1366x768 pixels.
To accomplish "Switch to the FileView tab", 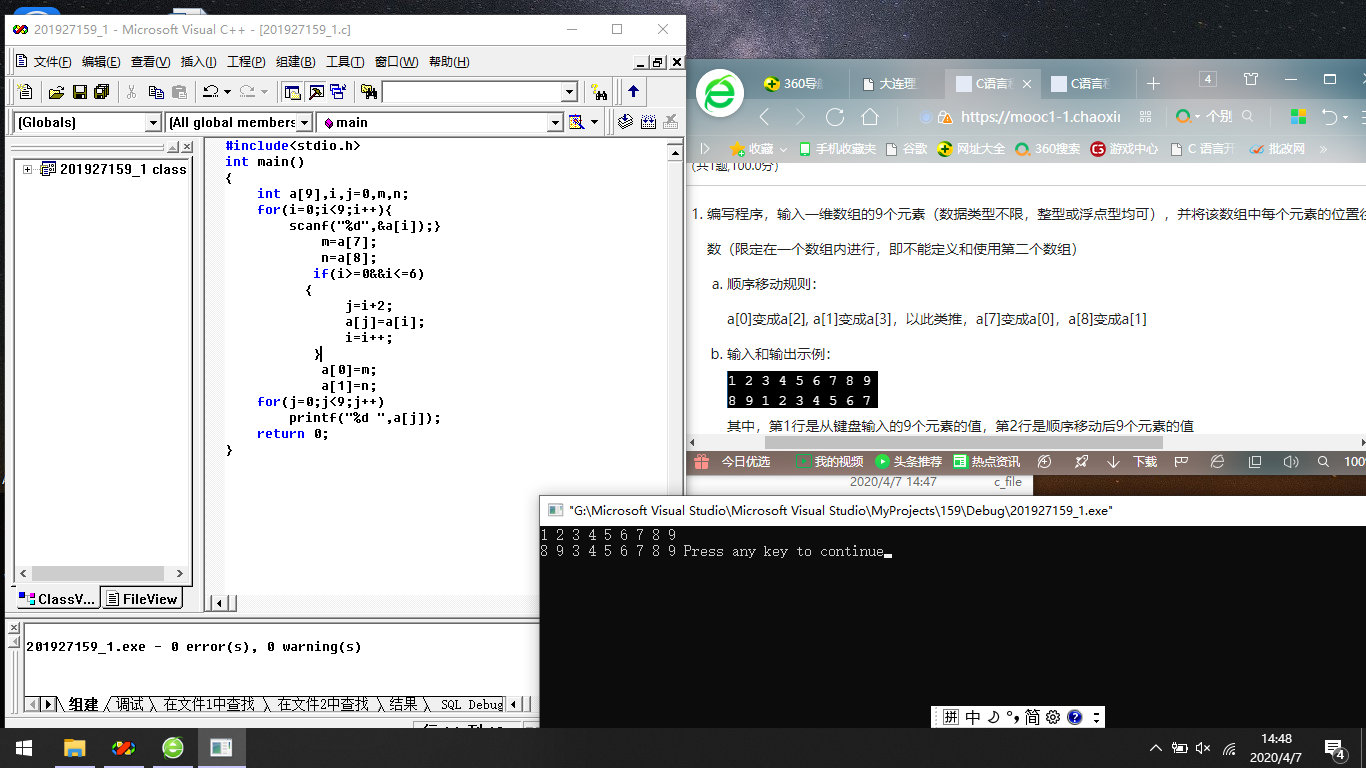I will click(142, 599).
